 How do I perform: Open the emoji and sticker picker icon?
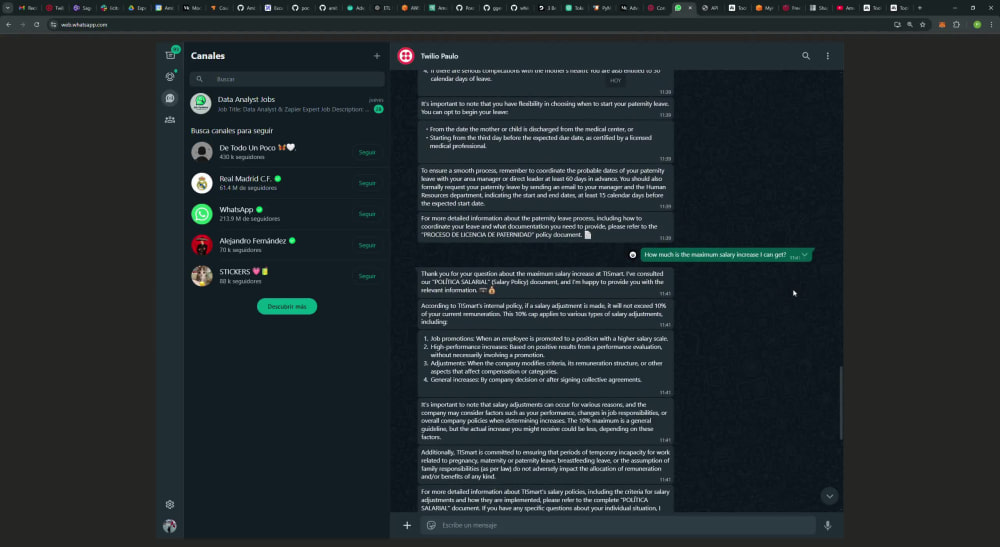431,525
